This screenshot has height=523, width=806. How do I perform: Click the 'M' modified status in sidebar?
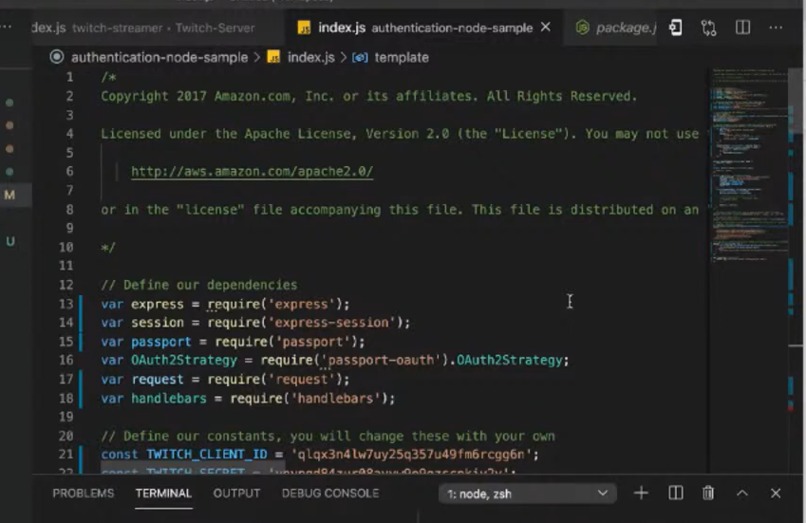(9, 195)
